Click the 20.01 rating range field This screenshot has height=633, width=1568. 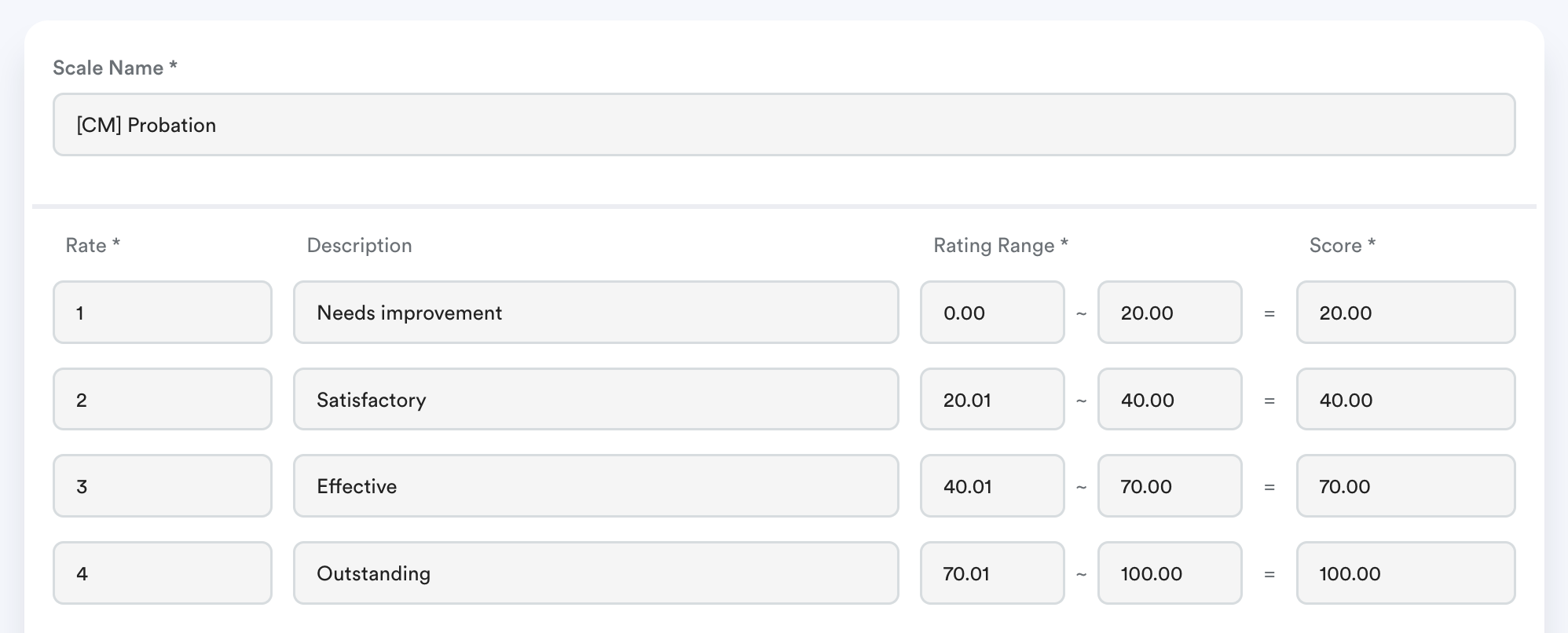point(991,400)
